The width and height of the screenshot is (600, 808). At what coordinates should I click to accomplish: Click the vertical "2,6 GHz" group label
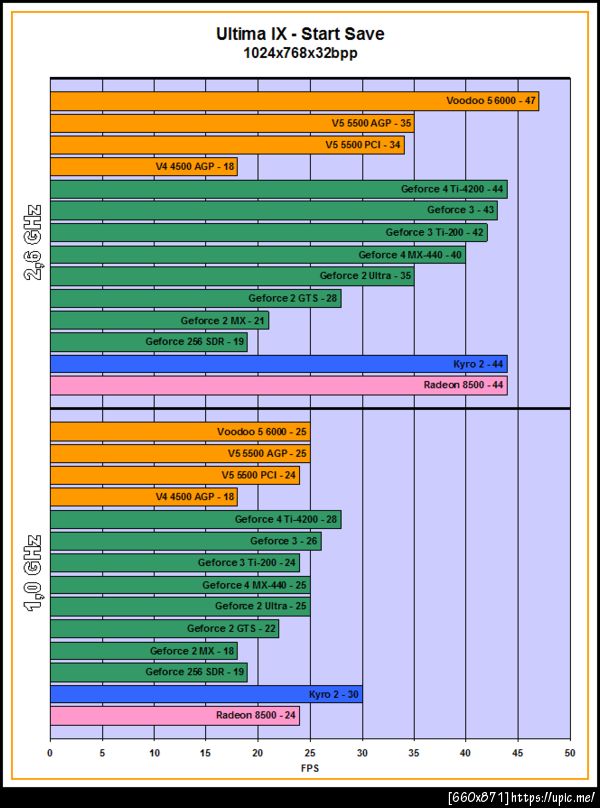point(33,242)
